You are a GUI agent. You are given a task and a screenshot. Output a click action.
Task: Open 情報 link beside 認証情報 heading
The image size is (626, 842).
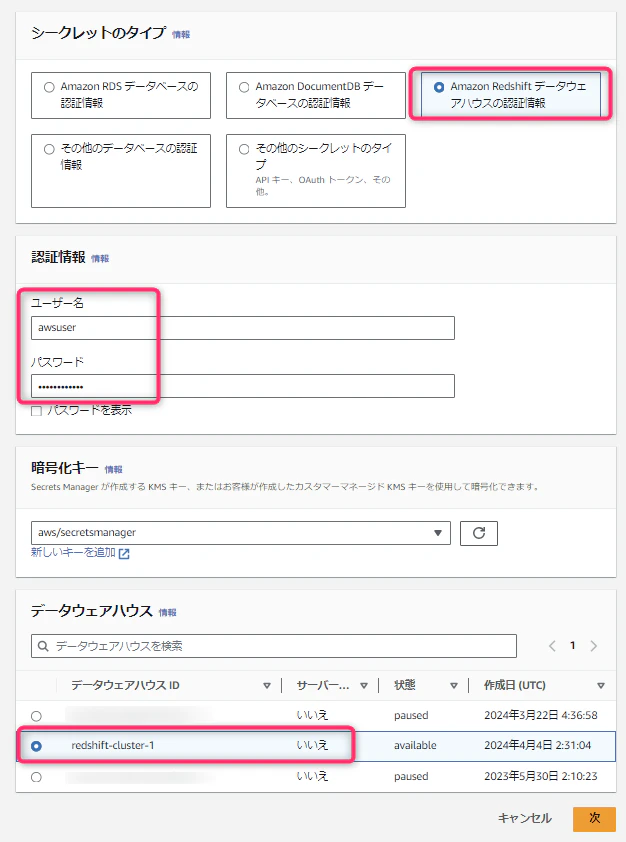[100, 259]
